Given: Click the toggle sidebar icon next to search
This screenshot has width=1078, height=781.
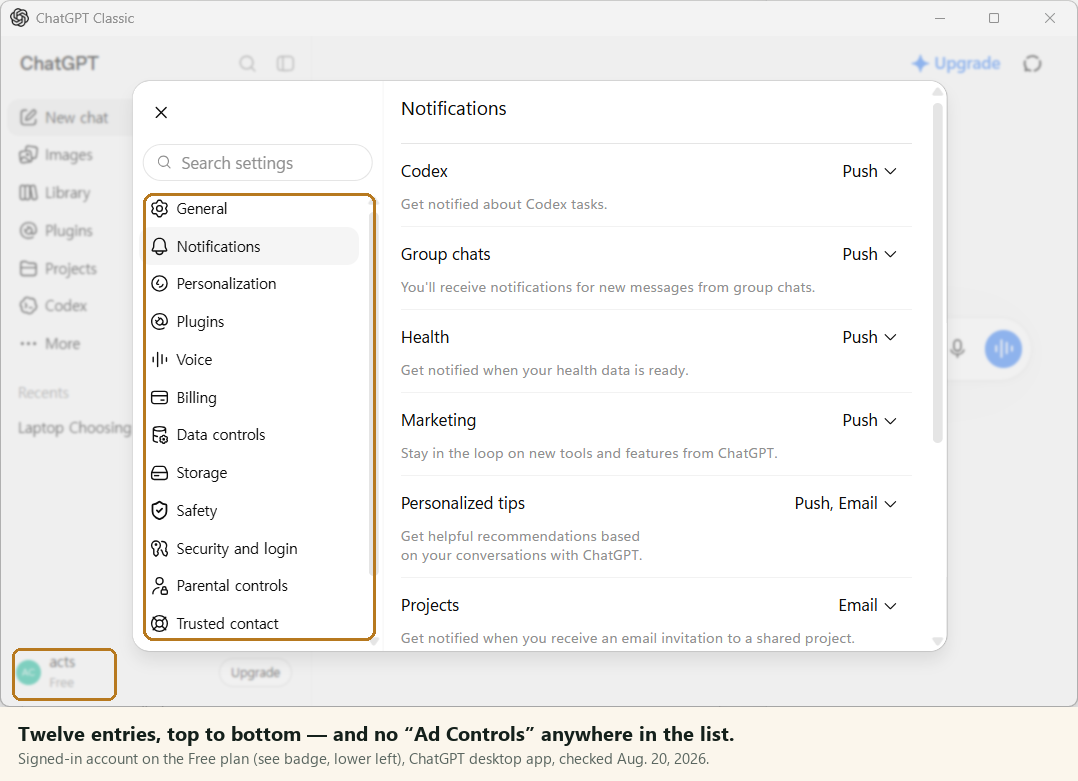Looking at the screenshot, I should pos(285,64).
